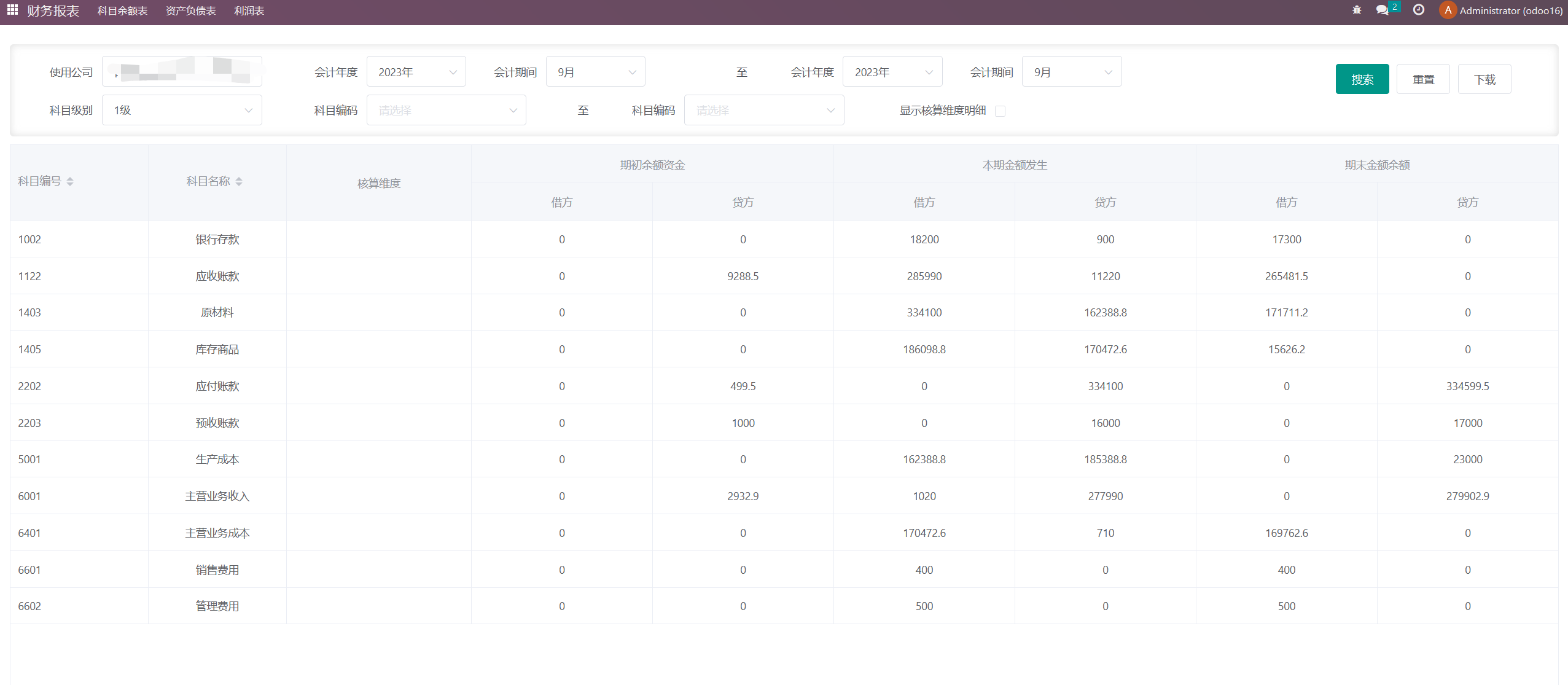This screenshot has height=685, width=1568.
Task: Click the 主营业务收入 account name
Action: tap(217, 496)
